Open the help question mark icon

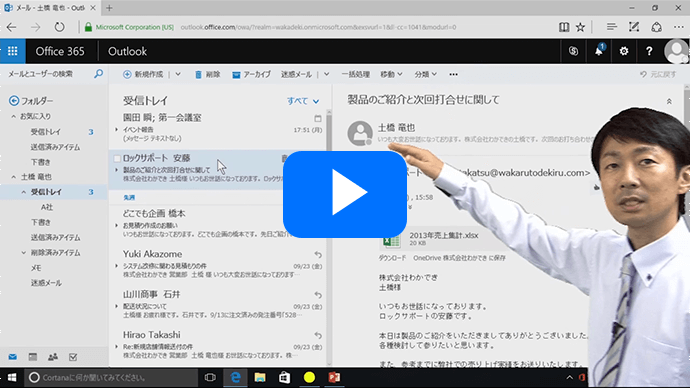[649, 51]
